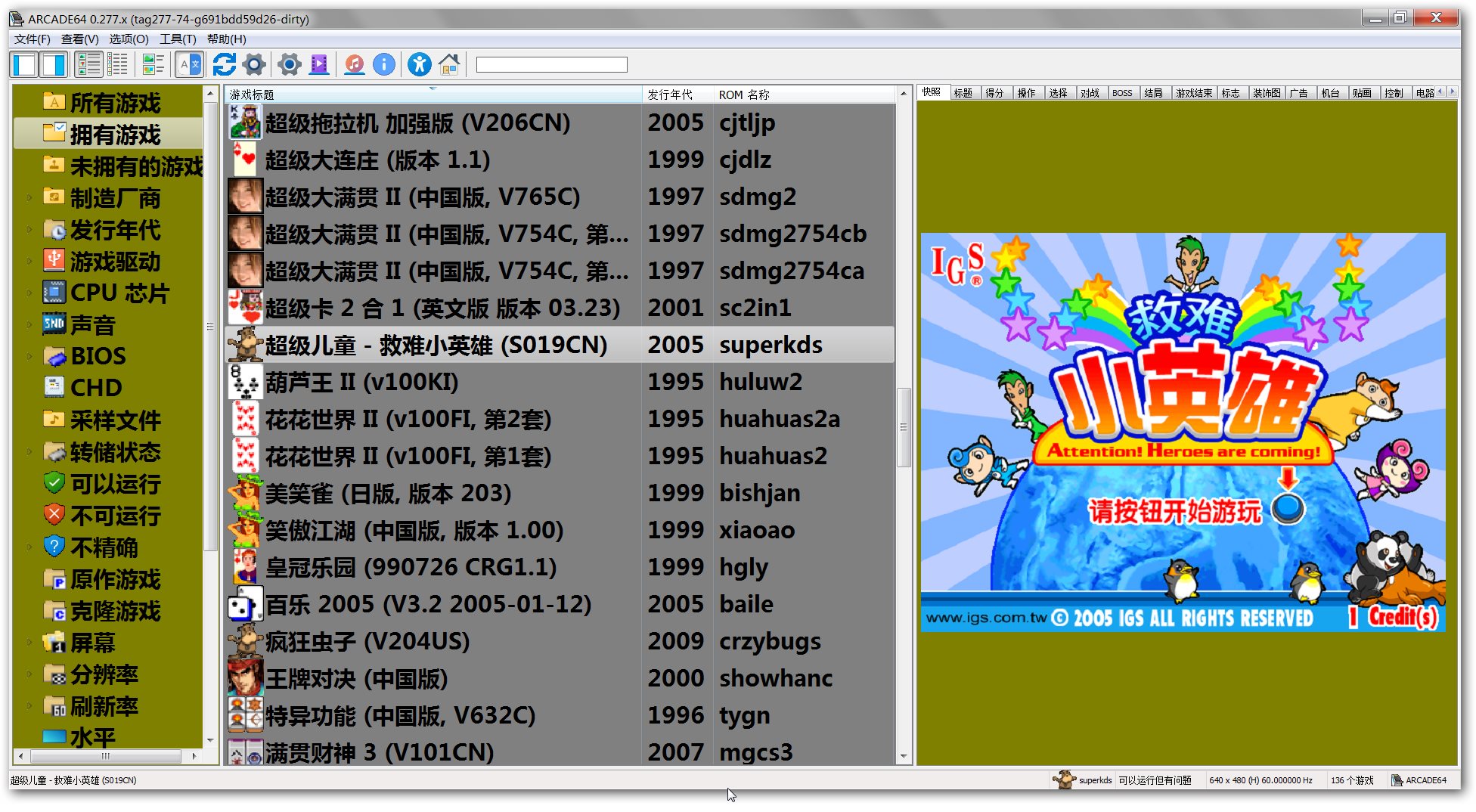This screenshot has height=812, width=1476.
Task: Expand the BIOS tree node
Action: pos(29,356)
